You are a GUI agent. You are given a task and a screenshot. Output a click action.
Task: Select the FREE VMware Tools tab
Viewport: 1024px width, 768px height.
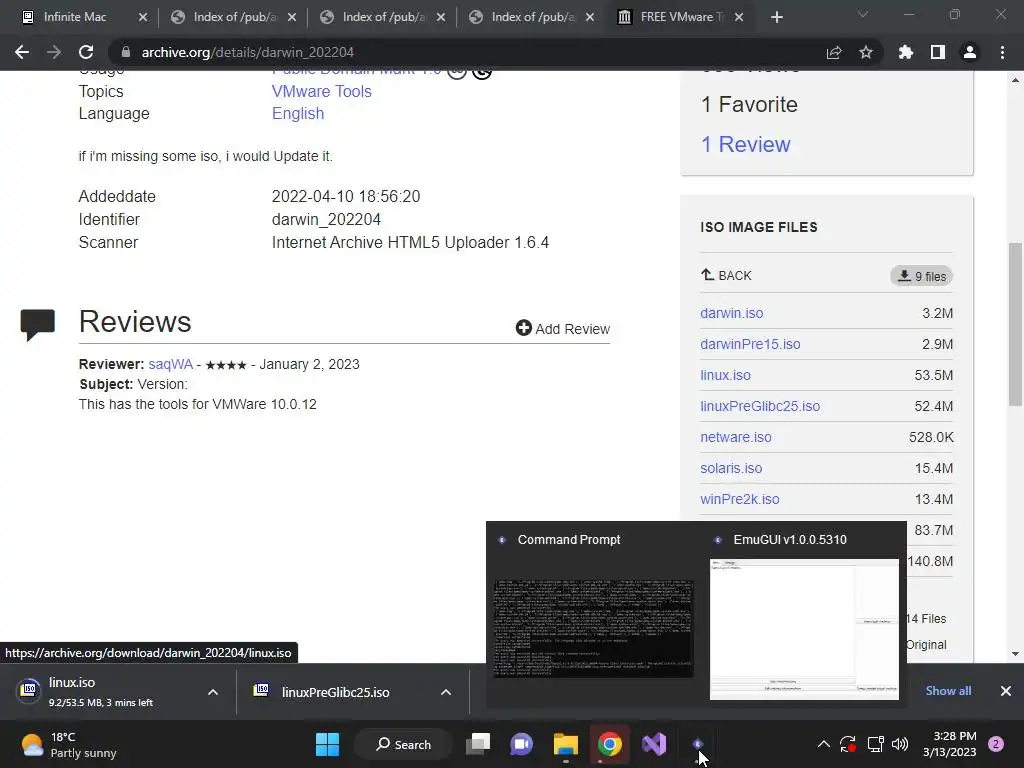pyautogui.click(x=679, y=17)
